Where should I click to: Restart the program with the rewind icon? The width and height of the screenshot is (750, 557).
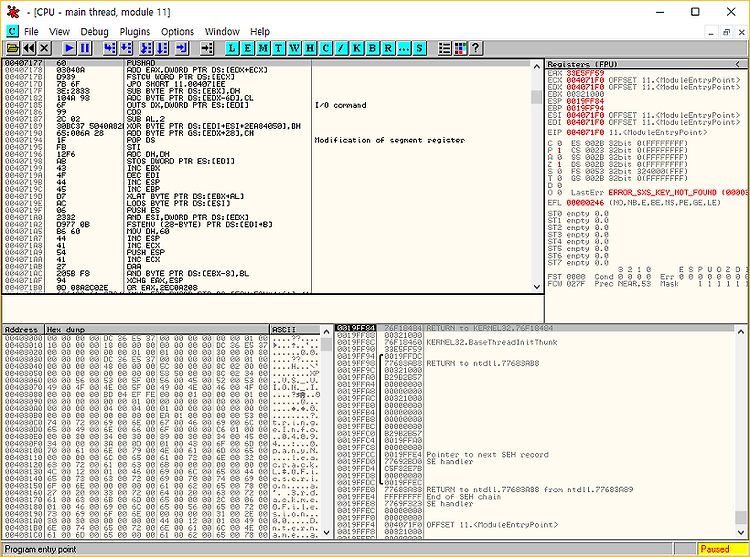point(29,48)
